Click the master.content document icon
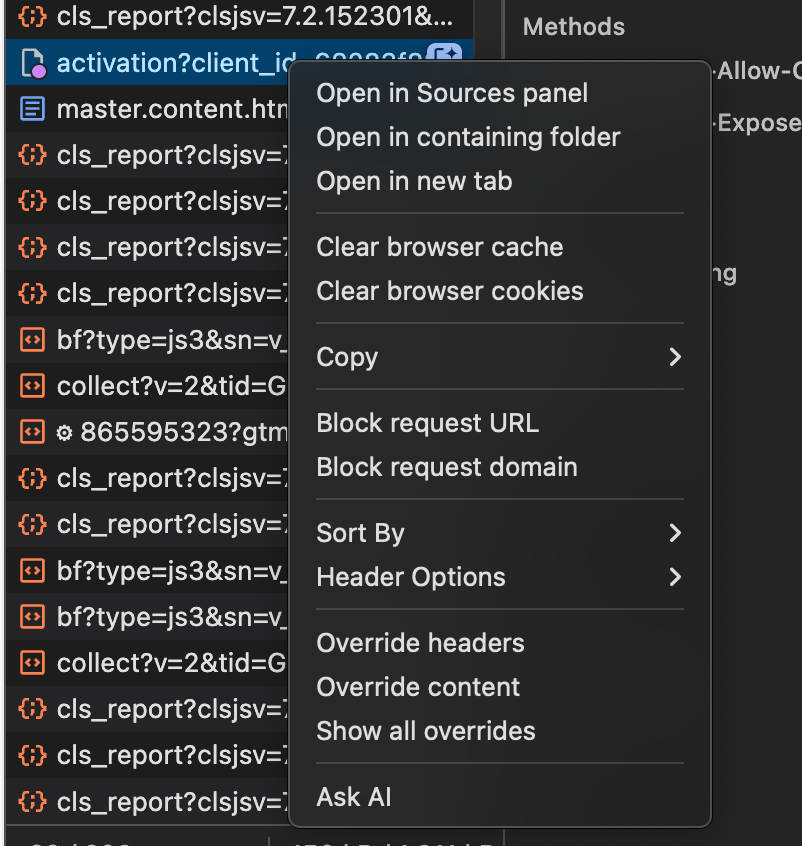802x846 pixels. pyautogui.click(x=33, y=108)
